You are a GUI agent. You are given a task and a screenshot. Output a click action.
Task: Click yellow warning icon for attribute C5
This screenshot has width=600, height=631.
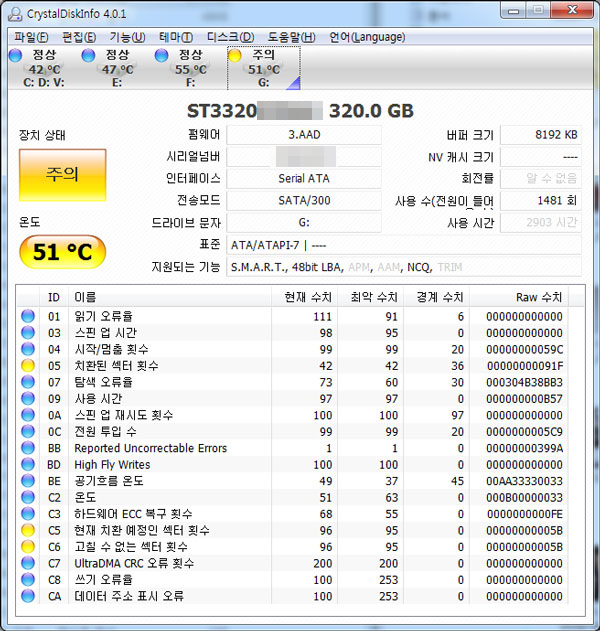coord(28,530)
